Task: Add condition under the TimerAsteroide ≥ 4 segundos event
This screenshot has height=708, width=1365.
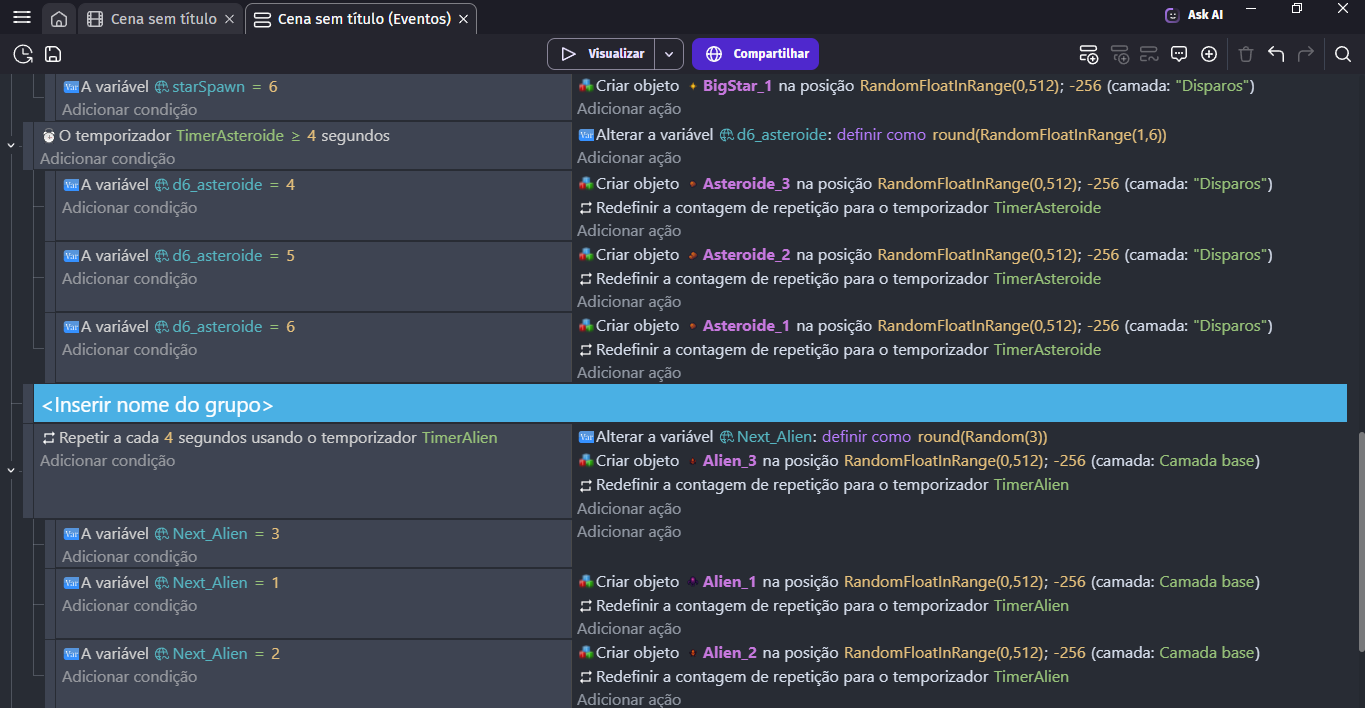Action: [x=108, y=159]
